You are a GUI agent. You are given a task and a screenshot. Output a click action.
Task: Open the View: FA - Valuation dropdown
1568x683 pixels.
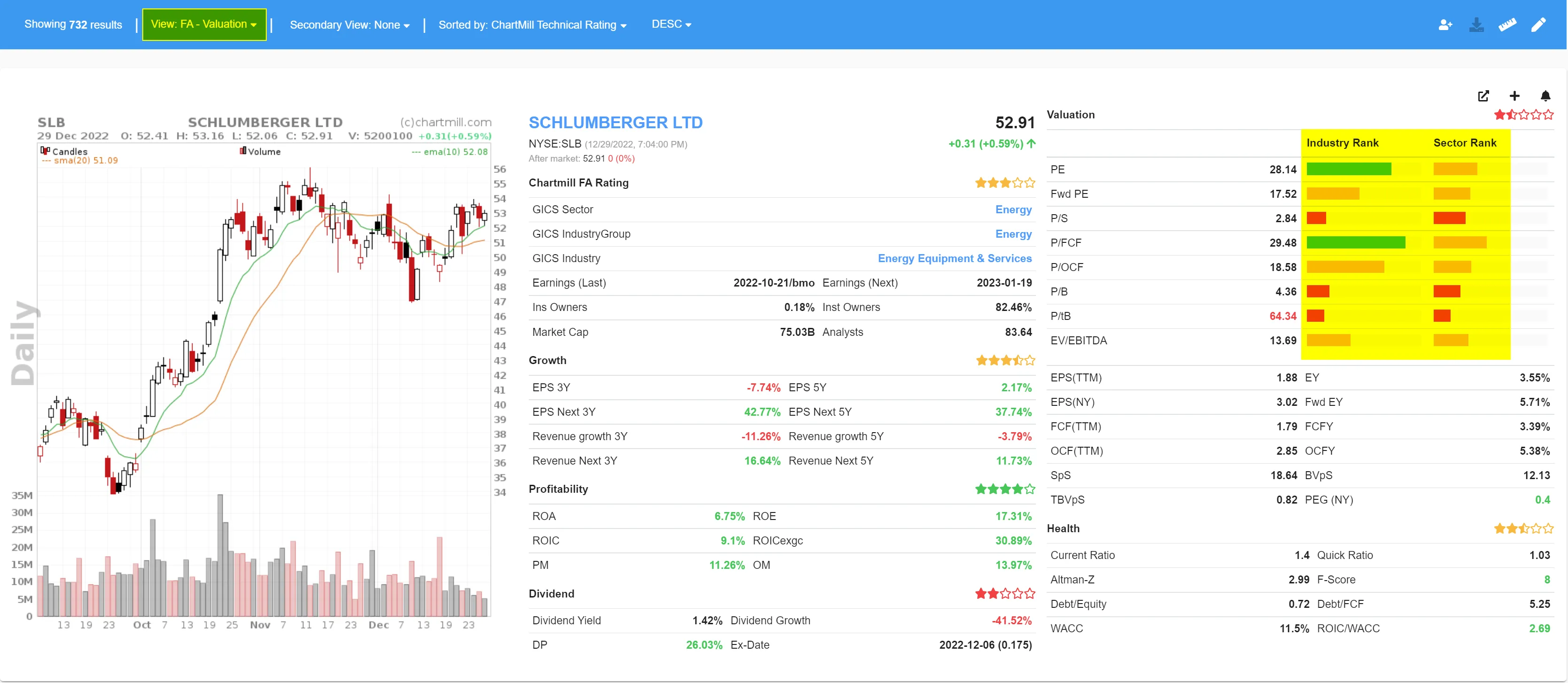[x=204, y=24]
